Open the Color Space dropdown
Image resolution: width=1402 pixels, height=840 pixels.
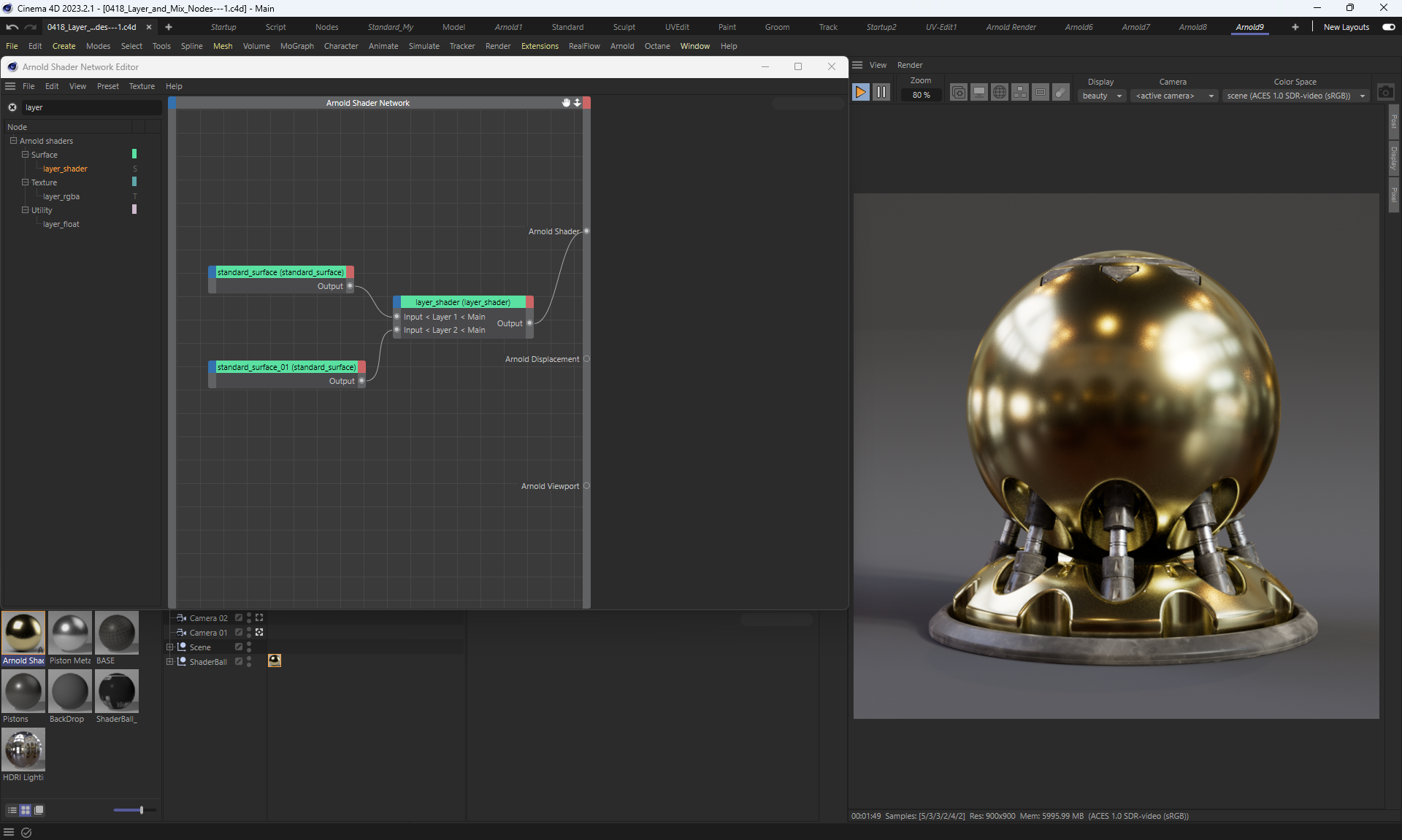(1295, 96)
